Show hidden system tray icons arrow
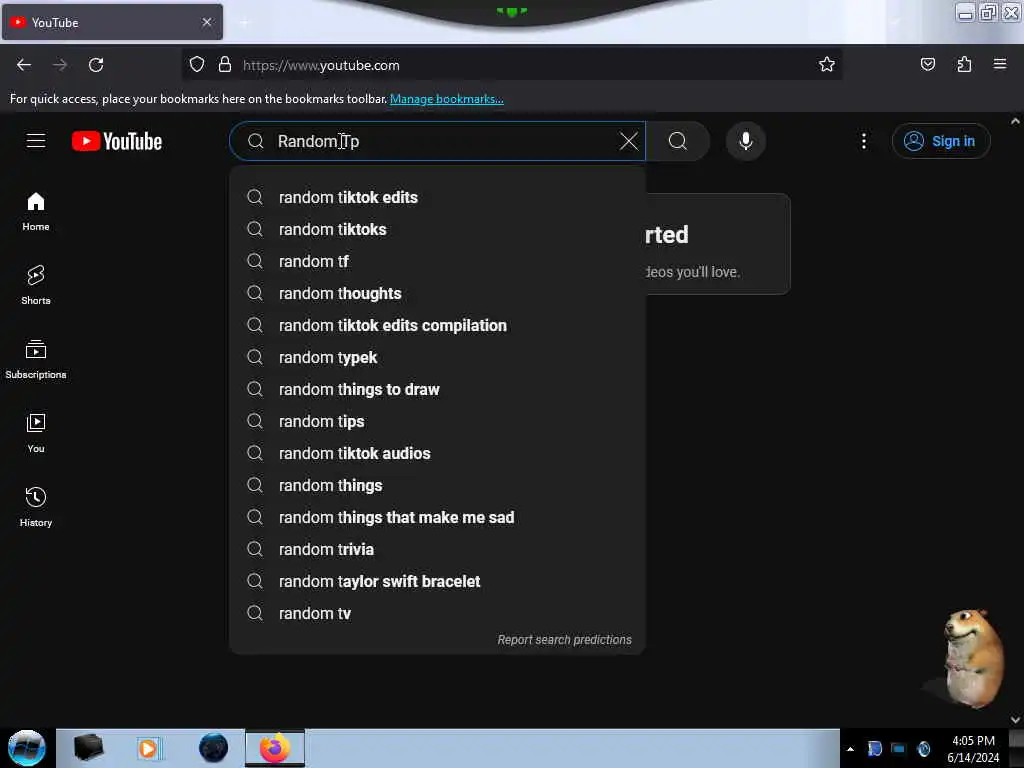 [850, 749]
